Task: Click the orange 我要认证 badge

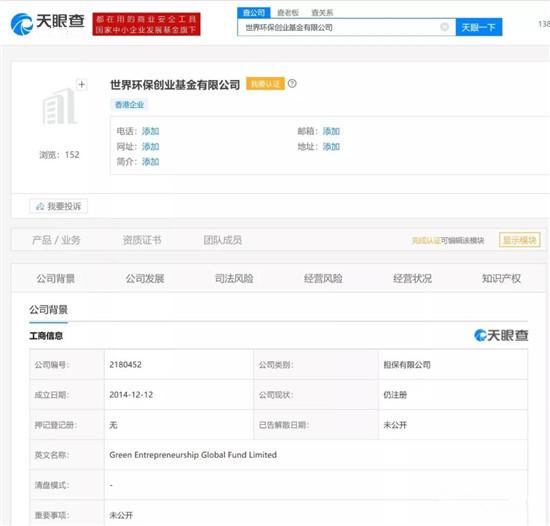Action: tap(265, 84)
